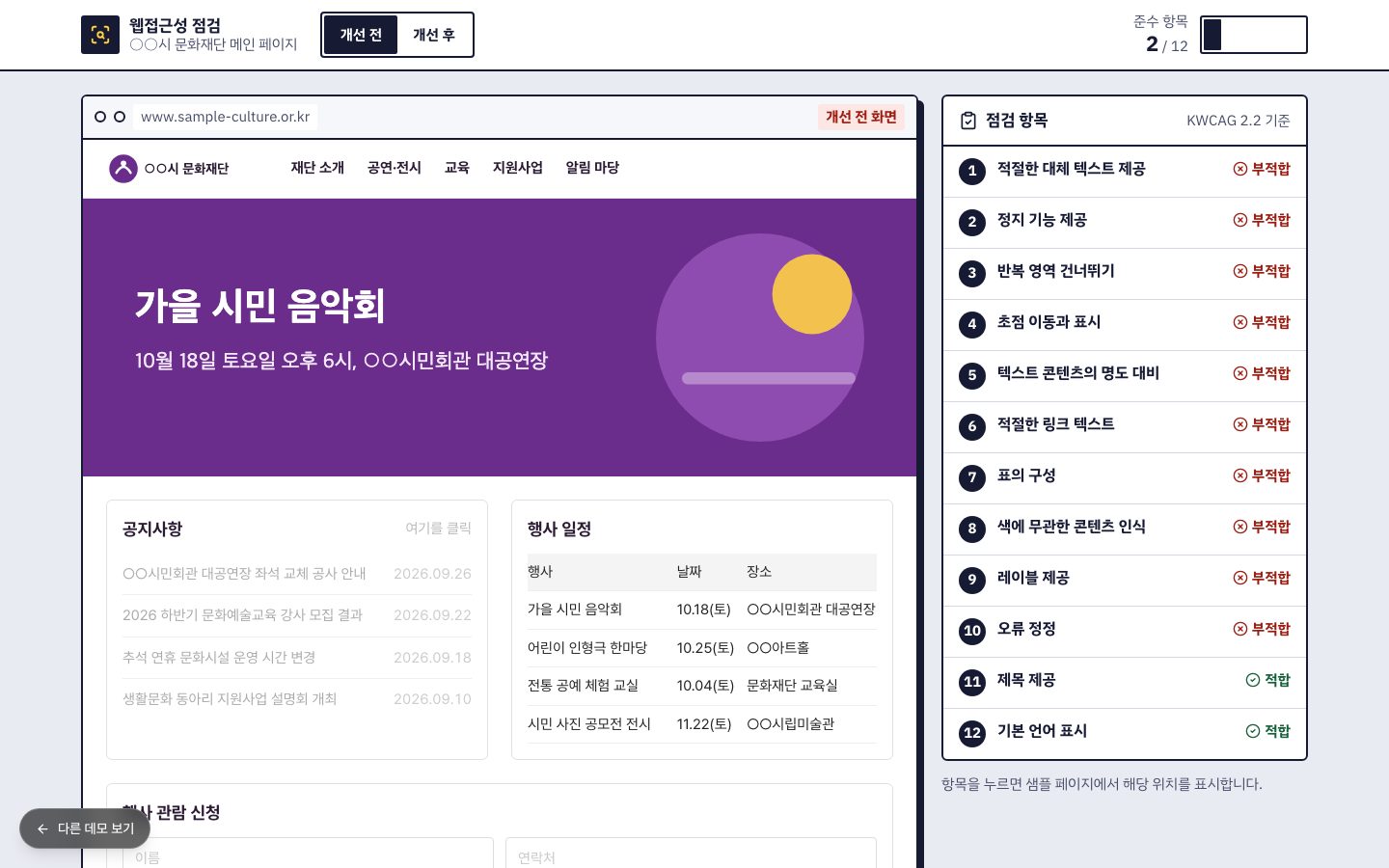This screenshot has height=868, width=1389.
Task: Click table row 어린이 인형극 한마당
Action: (x=702, y=648)
